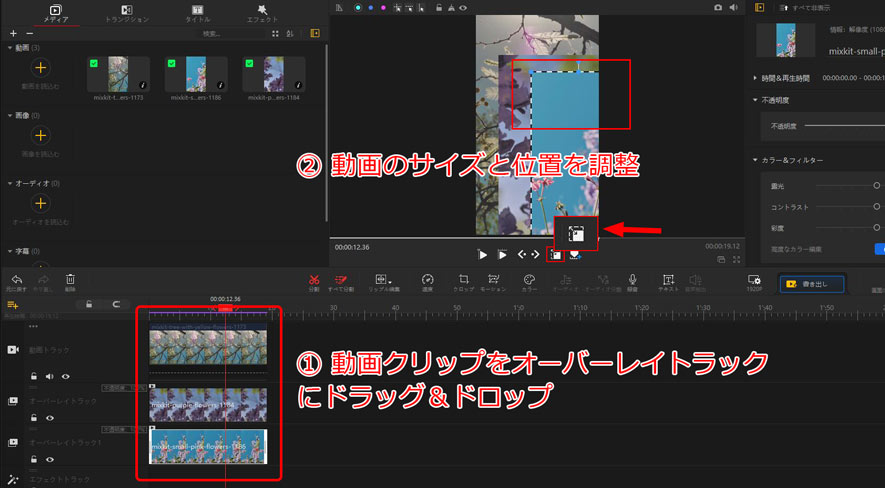Viewport: 885px width, 488px height.
Task: Click the magnet snap icon above tracks
Action: tap(116, 304)
